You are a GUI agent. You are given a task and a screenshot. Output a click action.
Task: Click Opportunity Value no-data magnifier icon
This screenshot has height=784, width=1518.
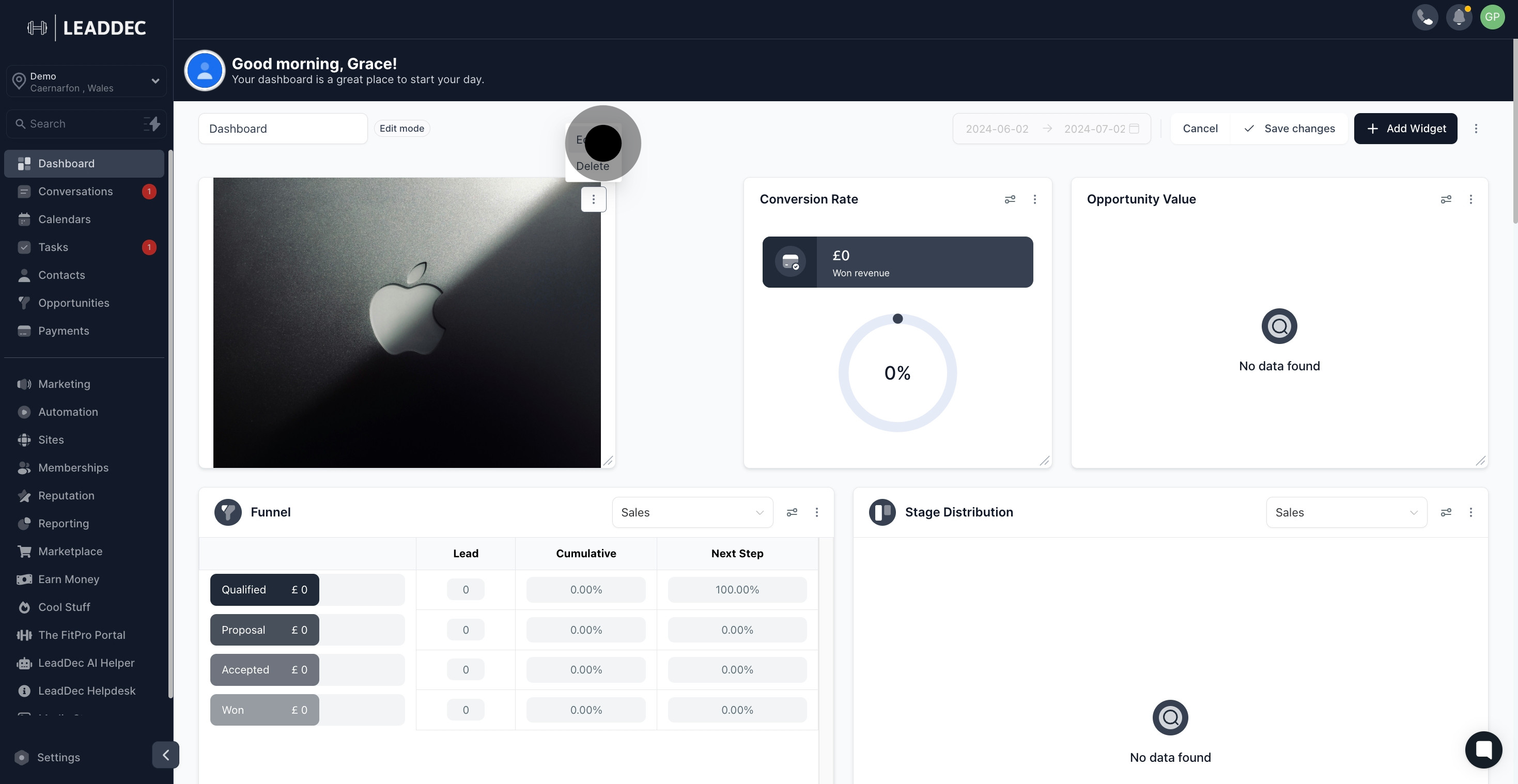click(x=1279, y=326)
